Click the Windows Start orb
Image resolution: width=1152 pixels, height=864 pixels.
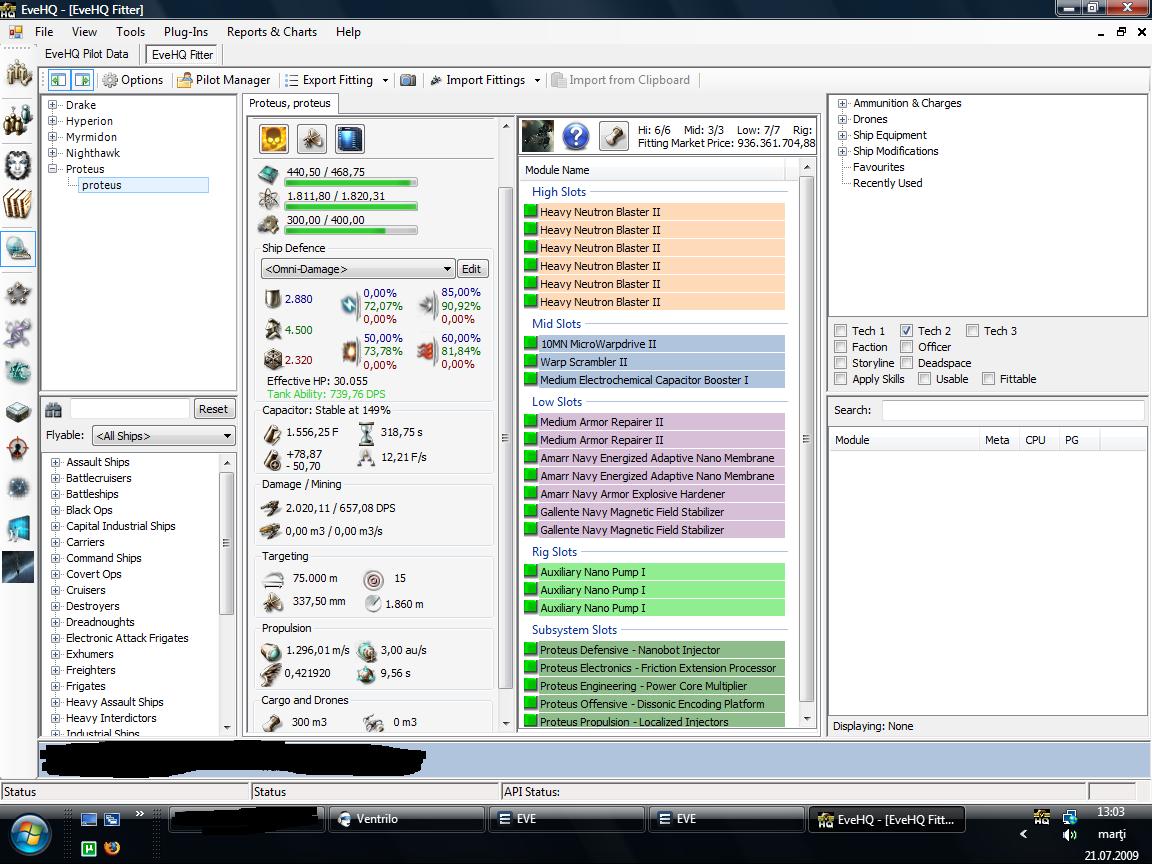29,835
